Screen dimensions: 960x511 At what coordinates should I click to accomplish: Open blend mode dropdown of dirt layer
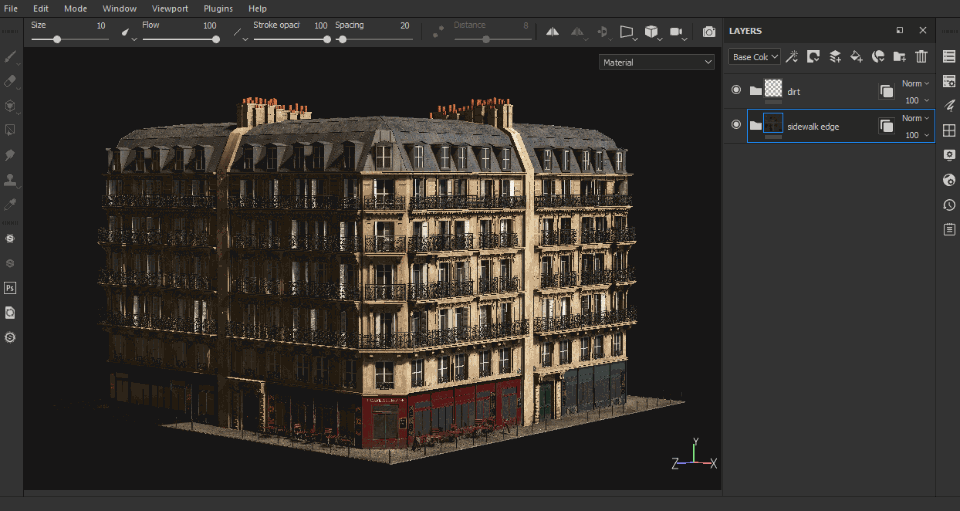pos(915,84)
